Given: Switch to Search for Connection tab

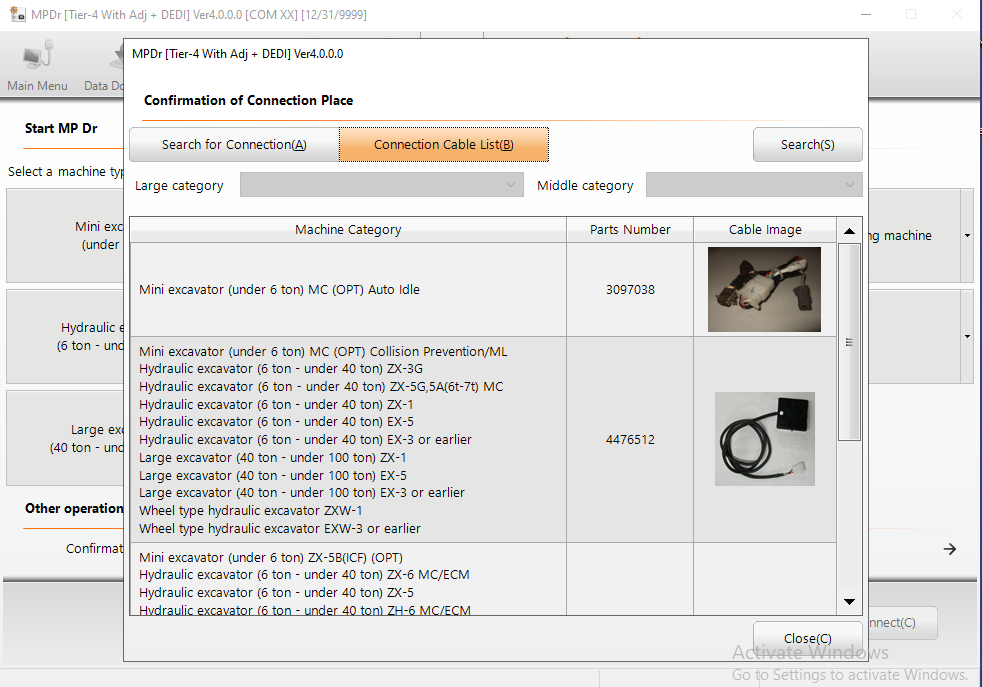Looking at the screenshot, I should 234,145.
